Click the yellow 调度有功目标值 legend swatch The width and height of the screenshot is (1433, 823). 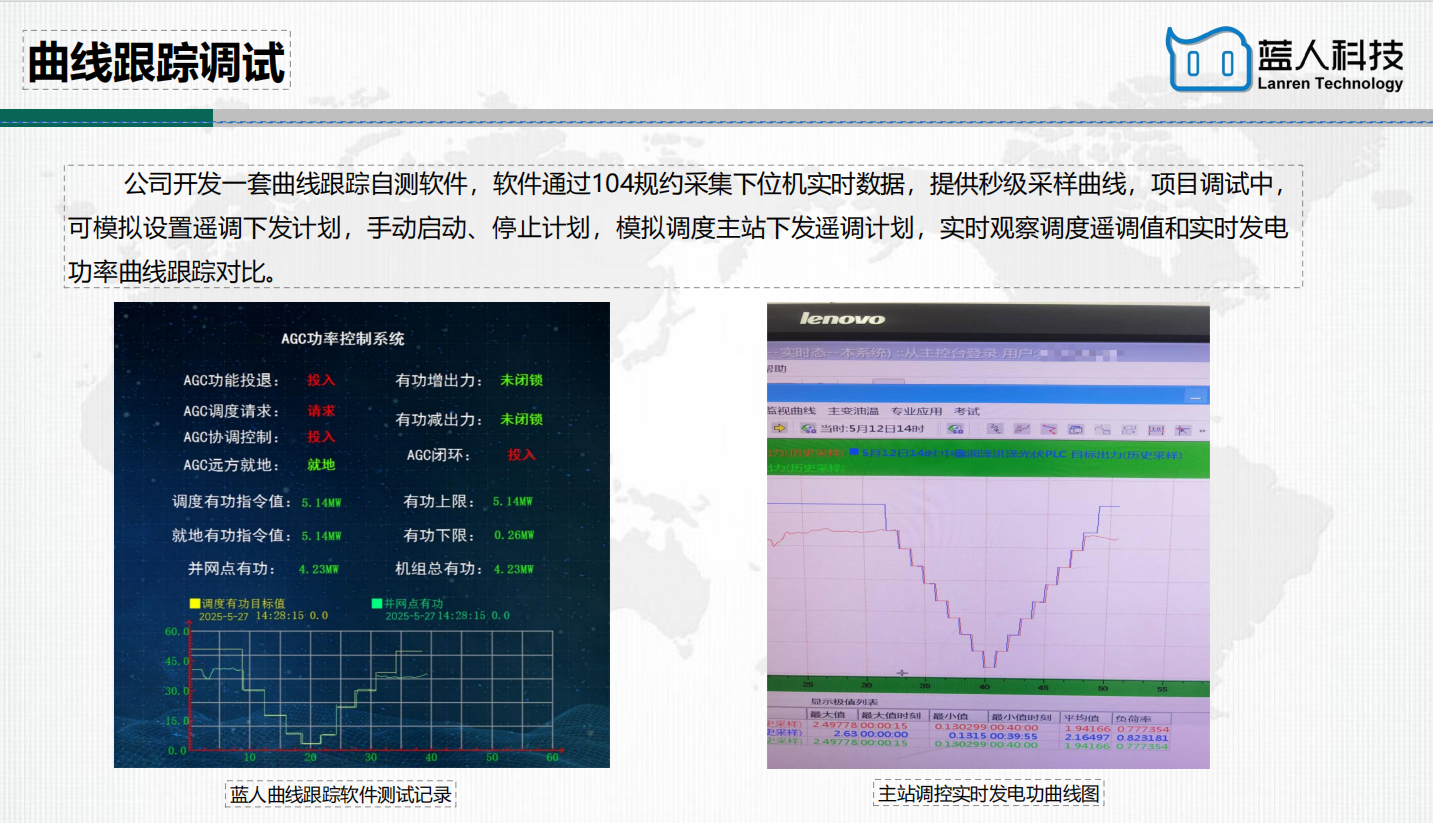pos(195,604)
